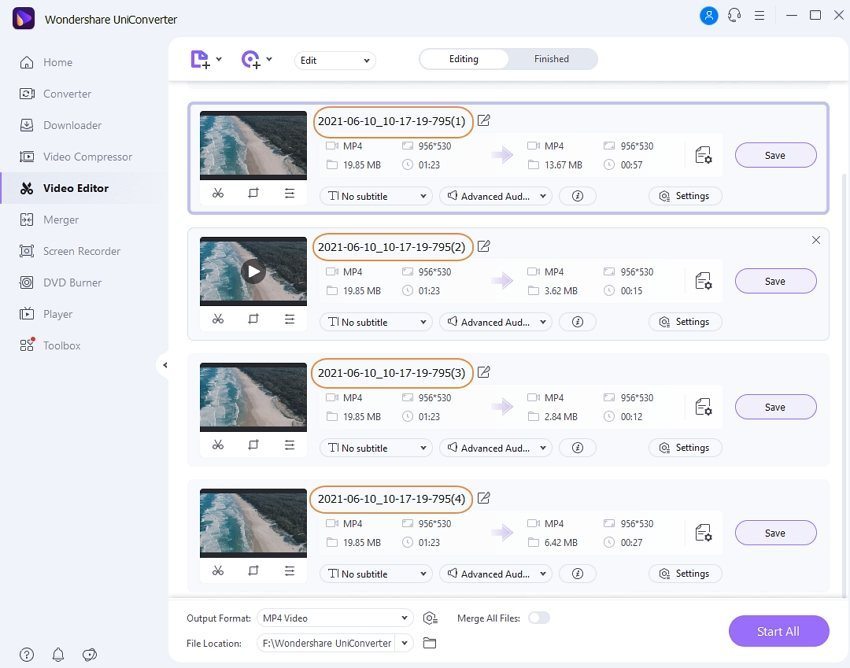Click the effects list icon for 795(2)
Screen dimensions: 850x668
pyautogui.click(x=289, y=319)
